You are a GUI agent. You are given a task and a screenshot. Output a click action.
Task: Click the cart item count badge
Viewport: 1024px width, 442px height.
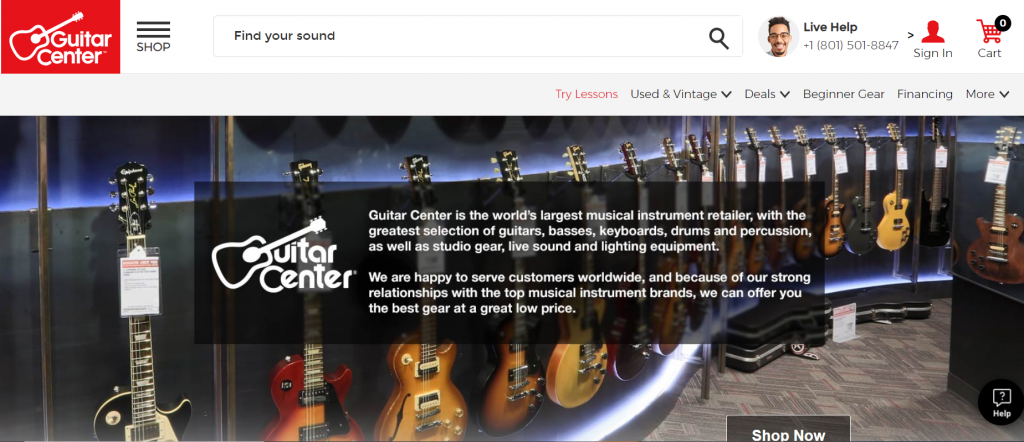click(1002, 24)
